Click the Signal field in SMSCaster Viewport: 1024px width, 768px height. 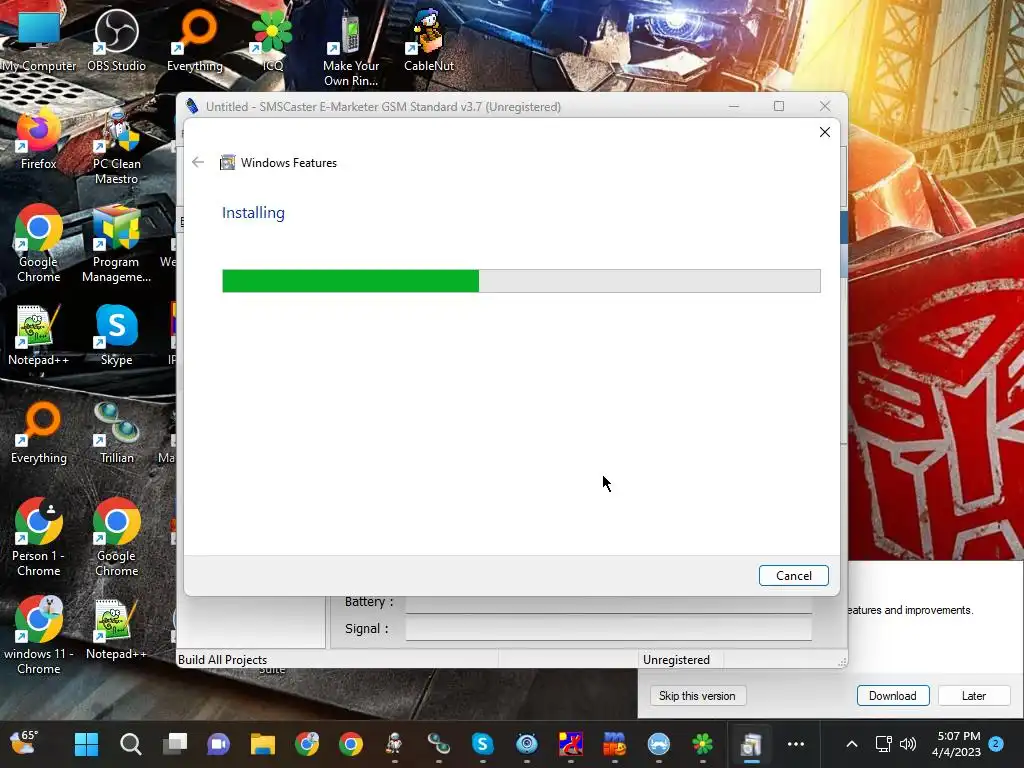point(609,629)
